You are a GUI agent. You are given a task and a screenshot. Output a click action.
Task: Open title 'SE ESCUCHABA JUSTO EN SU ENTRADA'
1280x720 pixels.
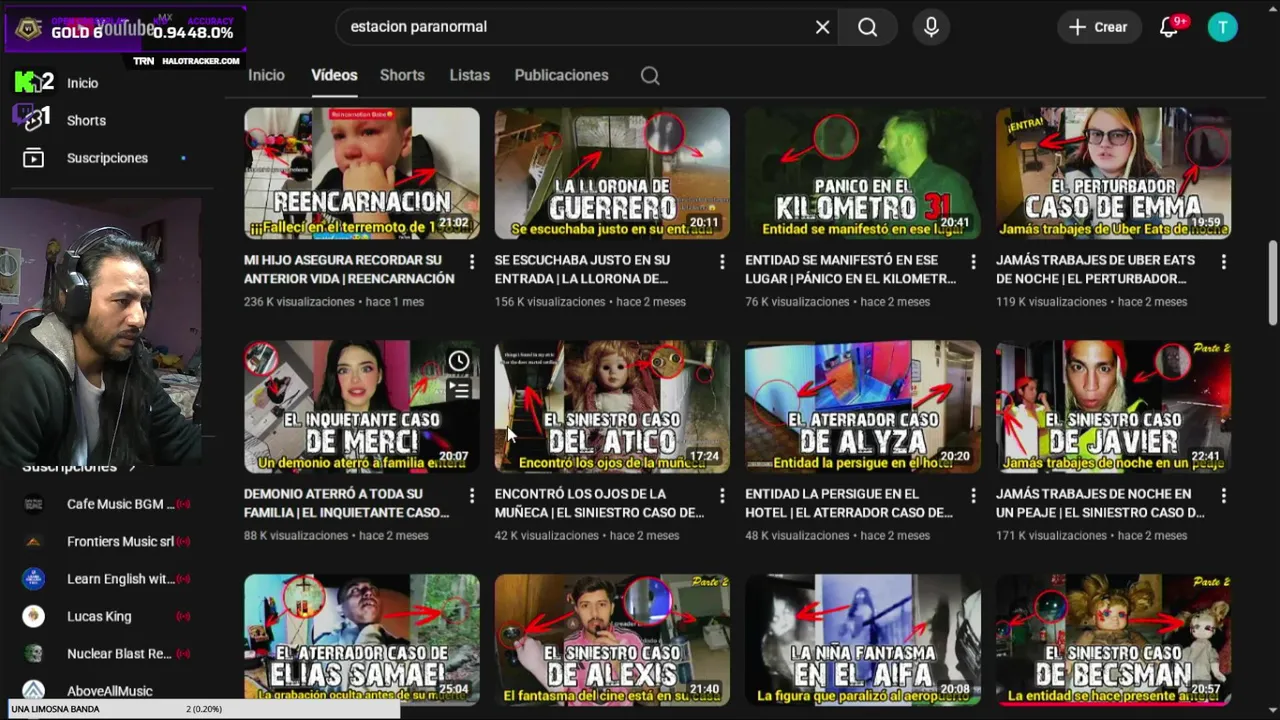582,269
